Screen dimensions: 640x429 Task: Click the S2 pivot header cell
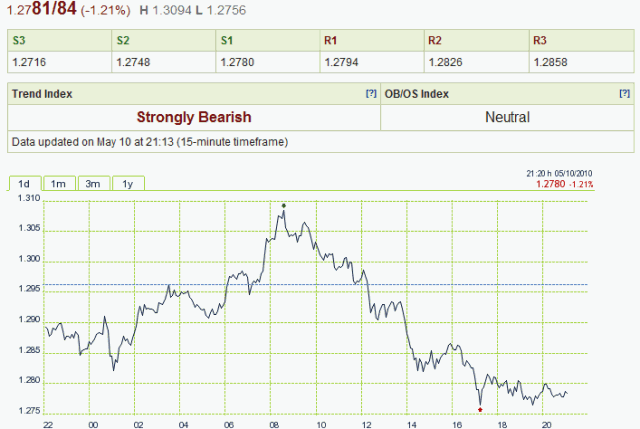[x=162, y=41]
